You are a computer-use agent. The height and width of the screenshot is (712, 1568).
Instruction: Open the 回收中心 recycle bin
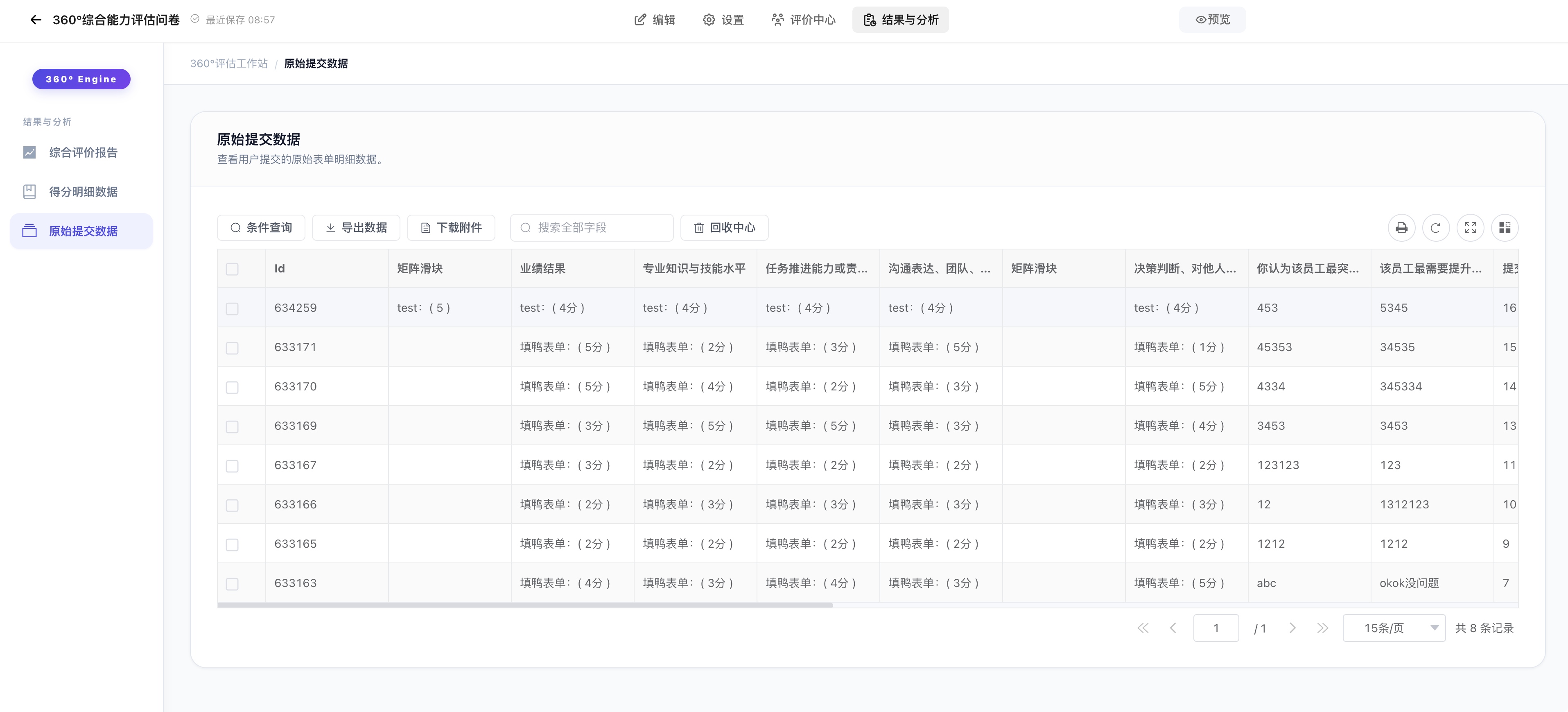click(x=724, y=227)
